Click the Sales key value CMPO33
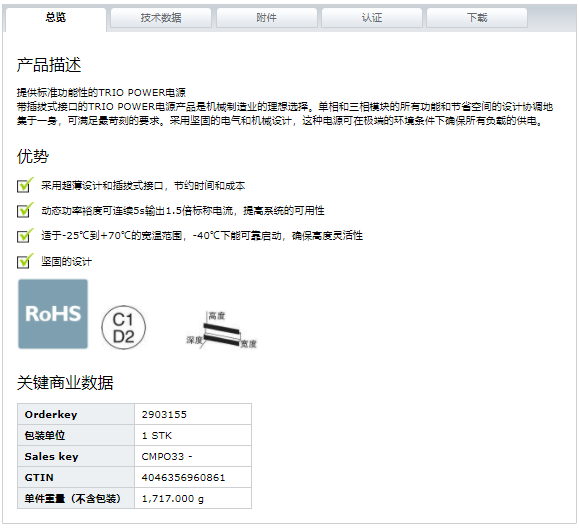579x529 pixels. pos(163,457)
